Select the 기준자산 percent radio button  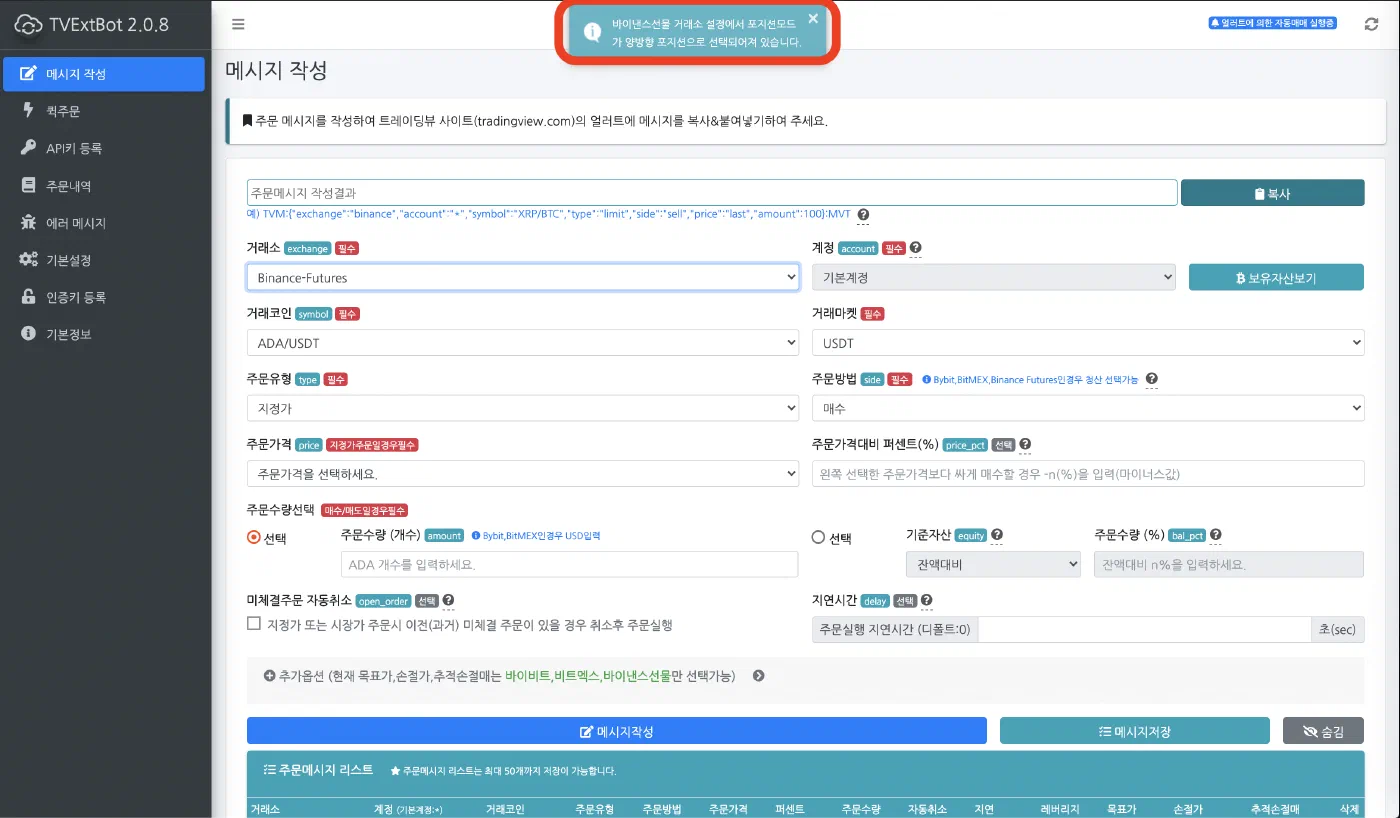(x=819, y=537)
